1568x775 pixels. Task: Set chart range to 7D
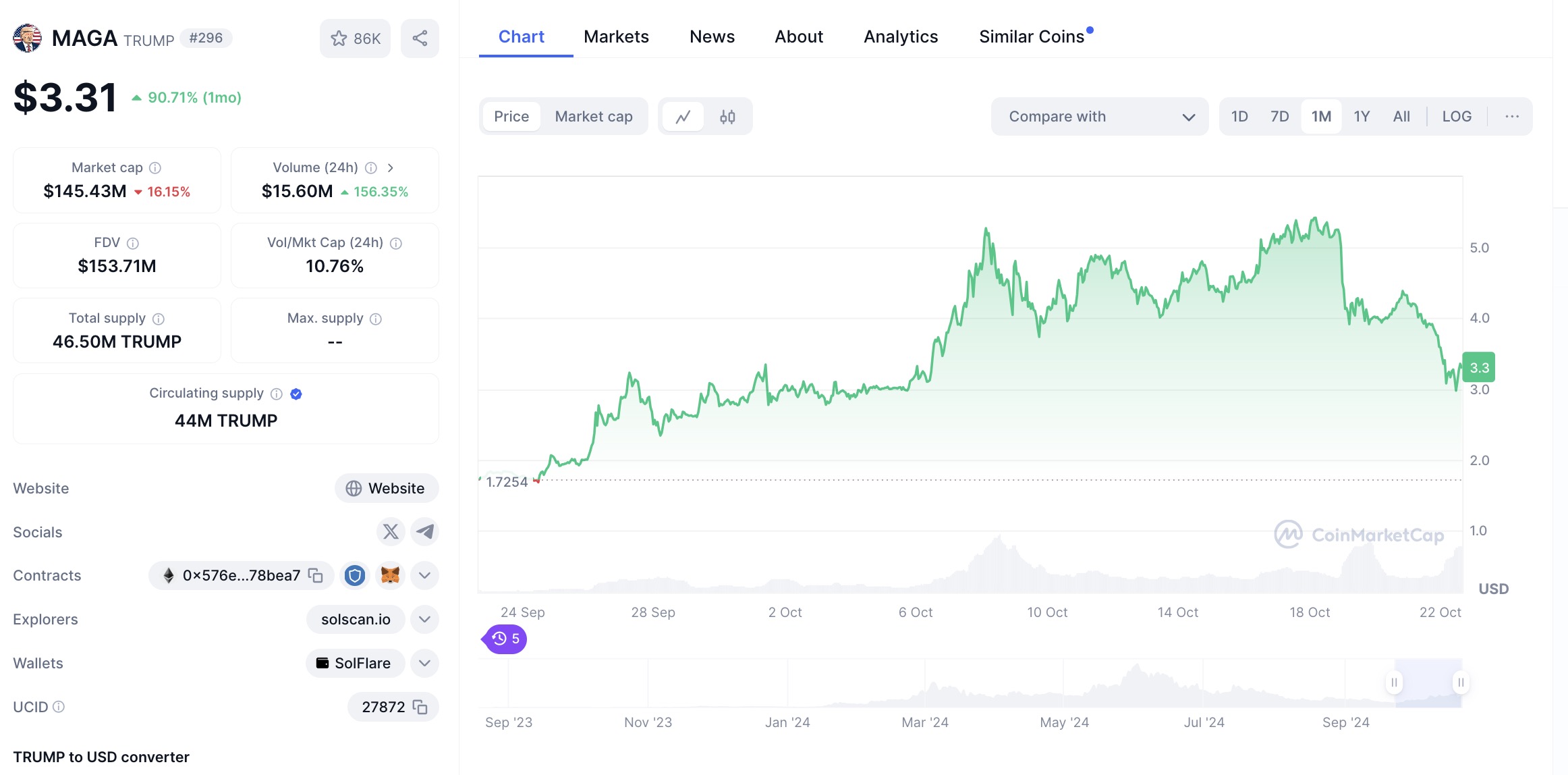pyautogui.click(x=1279, y=117)
